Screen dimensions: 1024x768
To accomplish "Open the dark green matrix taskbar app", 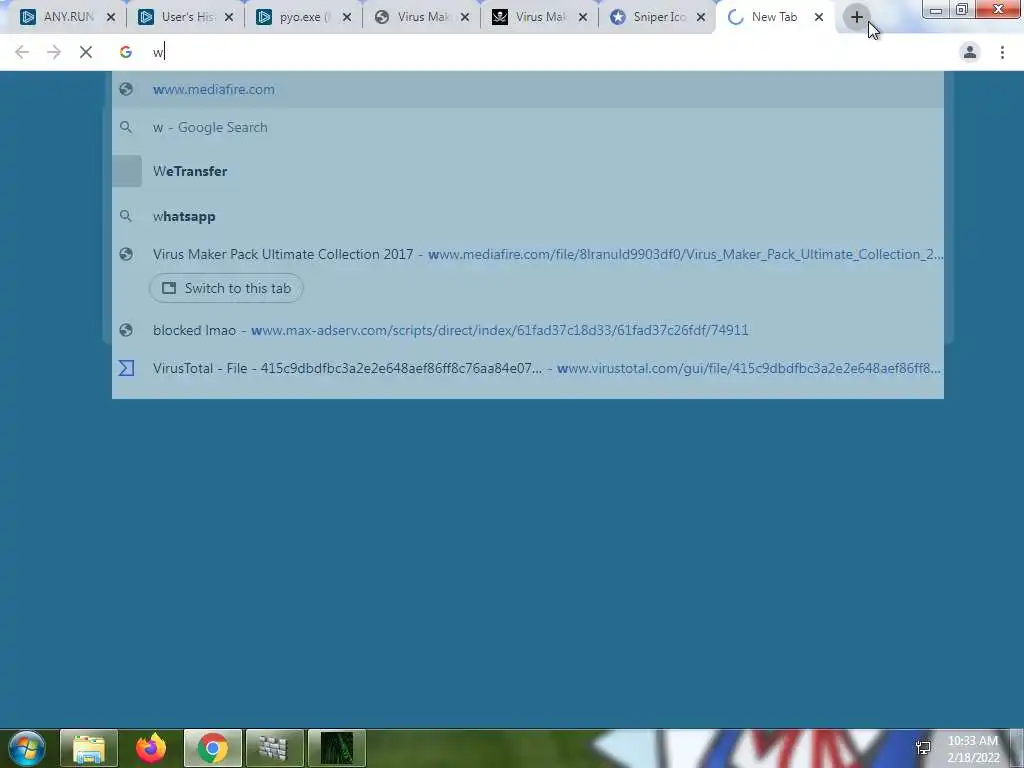I will 336,748.
